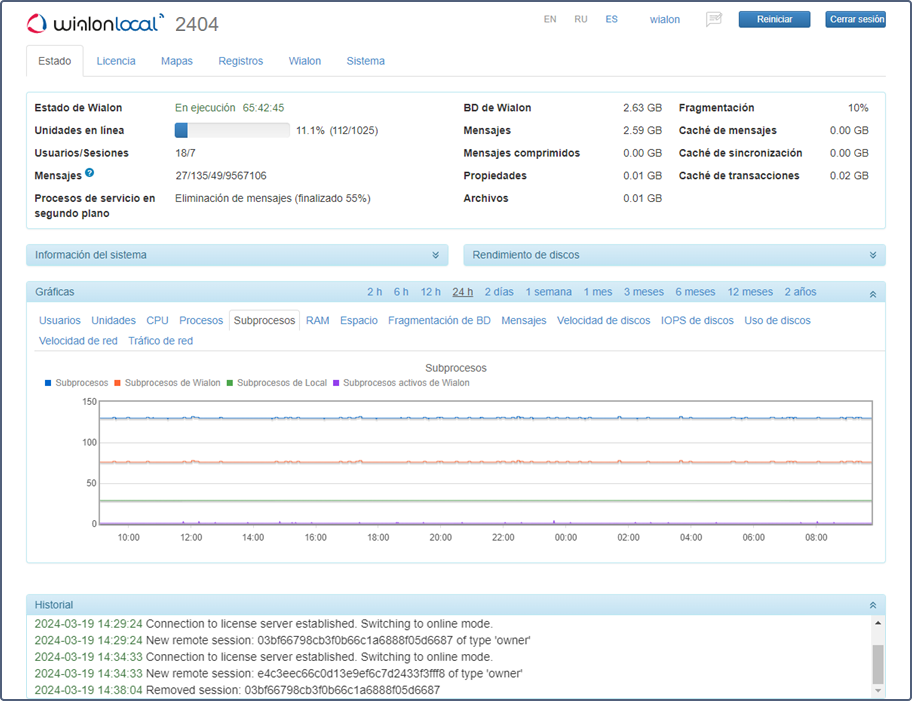912x701 pixels.
Task: Toggle Subprocesos de Local legend series
Action: point(276,383)
